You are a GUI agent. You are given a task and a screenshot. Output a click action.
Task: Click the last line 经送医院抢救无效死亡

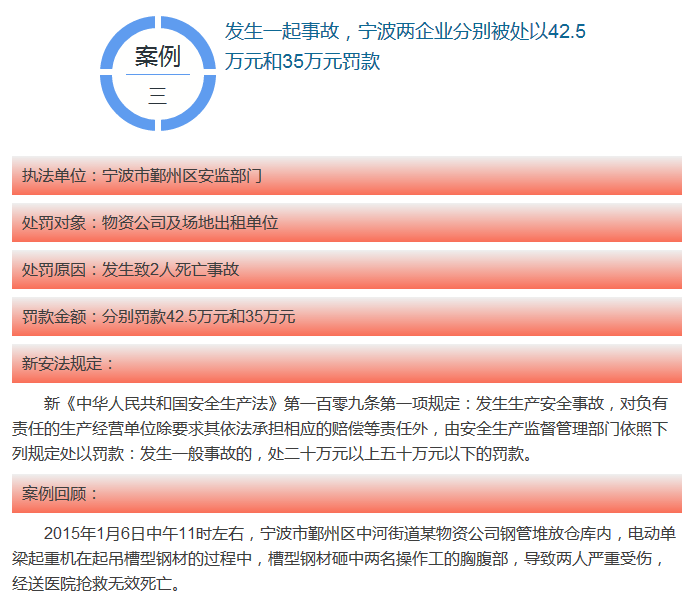click(98, 583)
